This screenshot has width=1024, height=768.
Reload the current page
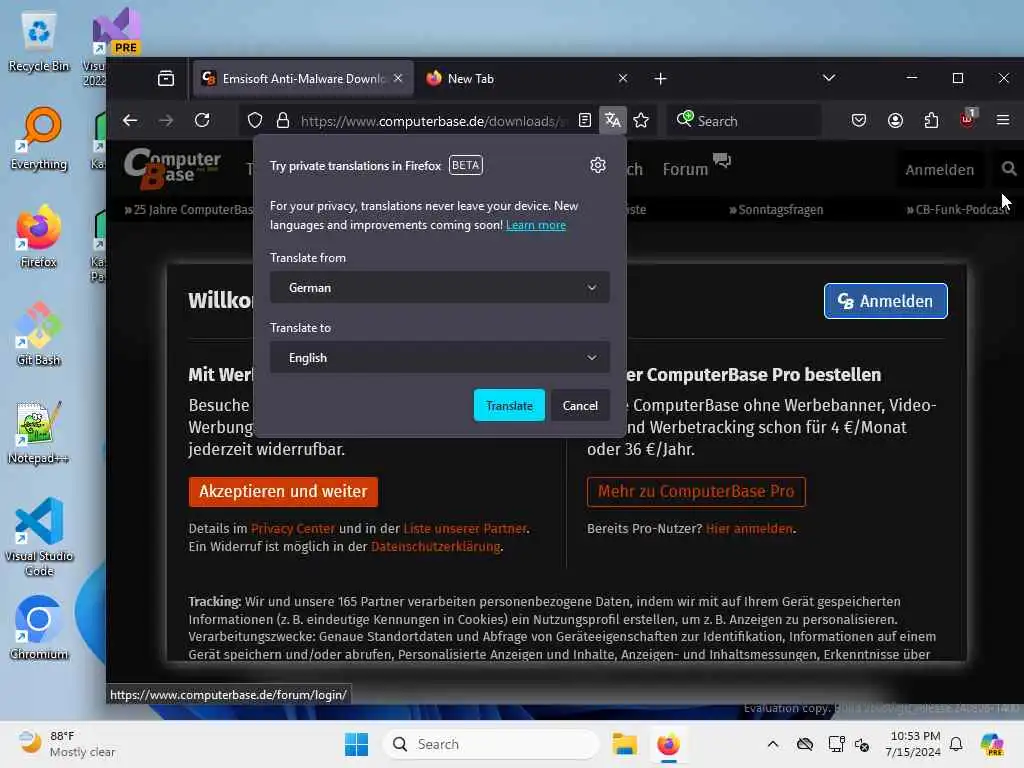(x=202, y=120)
